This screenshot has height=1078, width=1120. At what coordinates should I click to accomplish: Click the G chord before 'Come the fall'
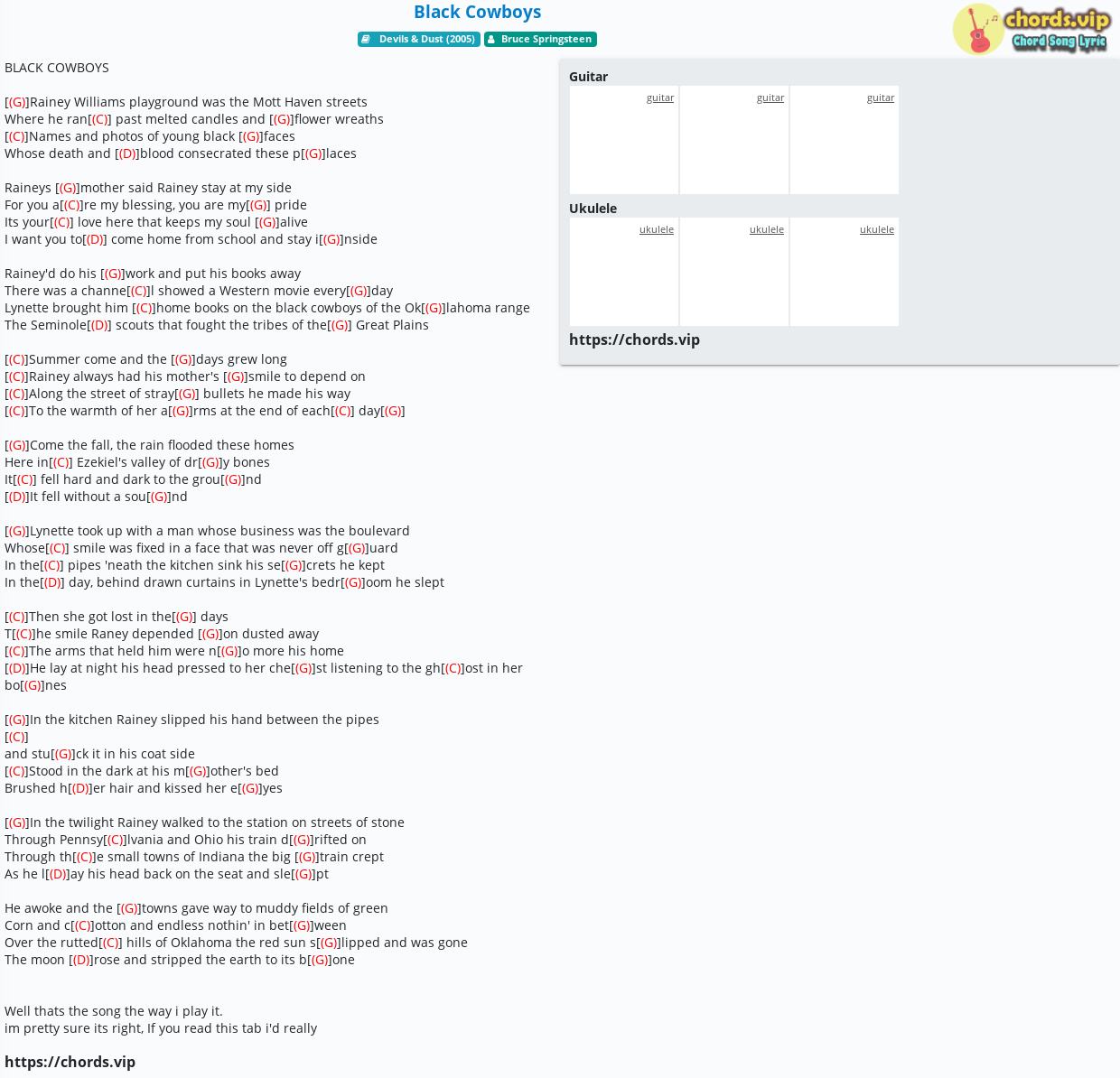[x=17, y=445]
